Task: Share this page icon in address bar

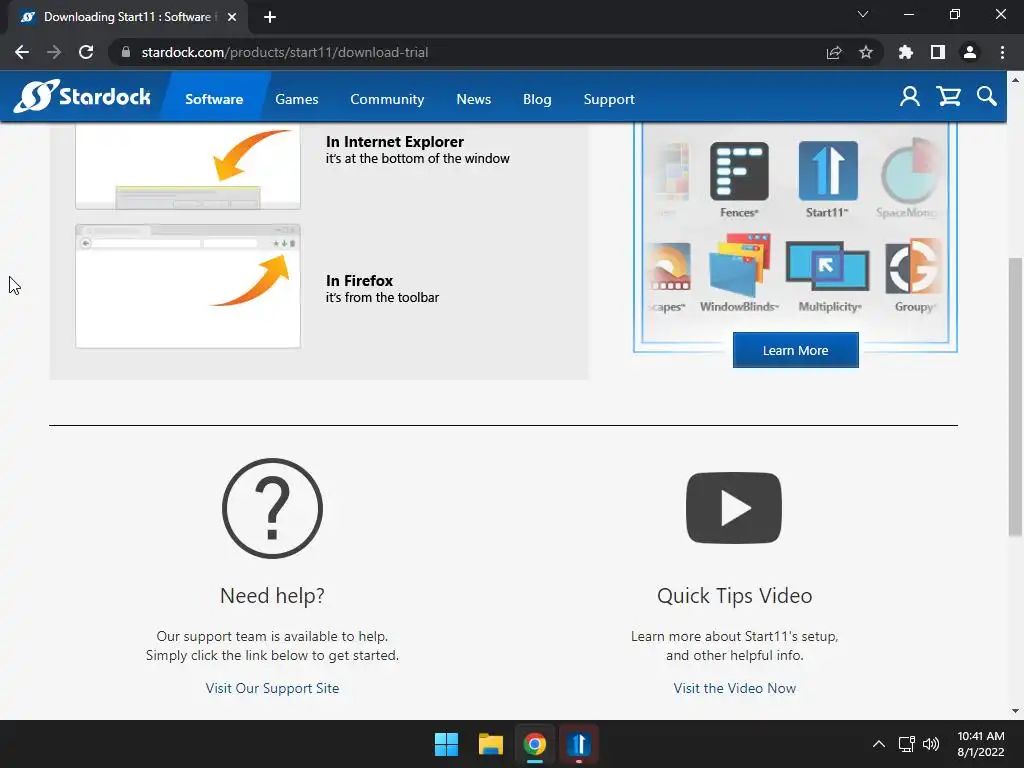Action: click(834, 52)
